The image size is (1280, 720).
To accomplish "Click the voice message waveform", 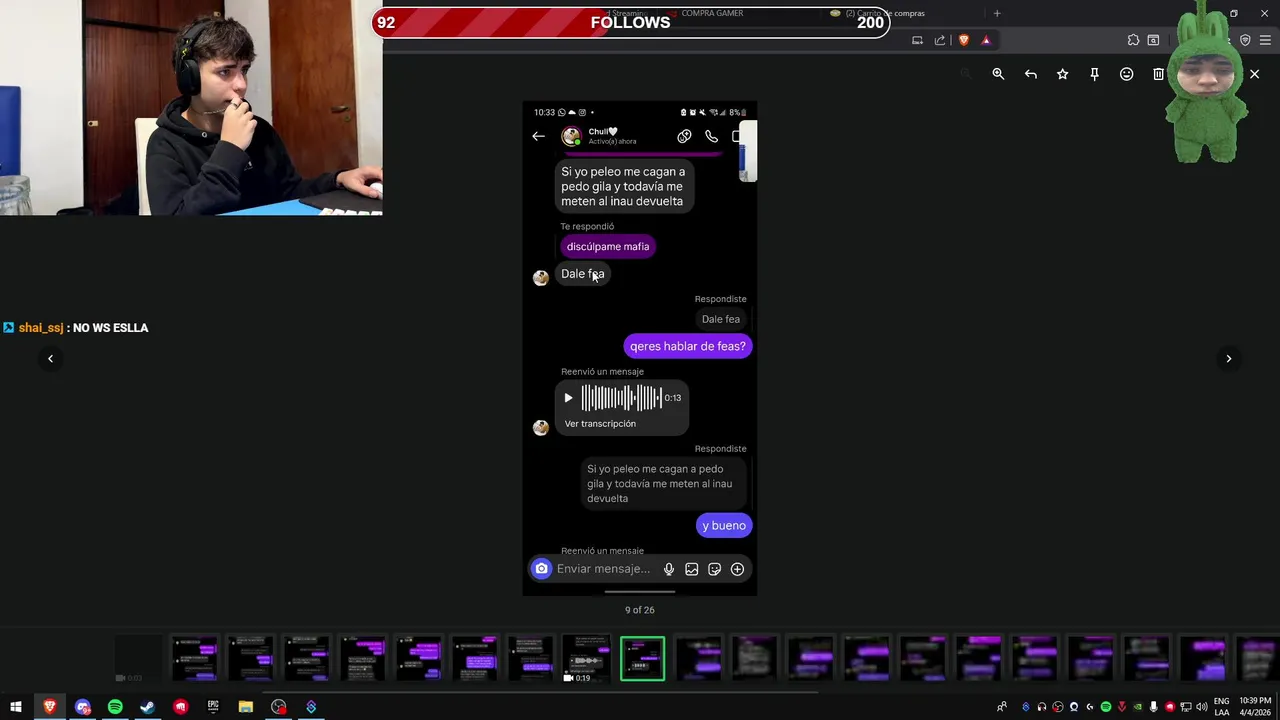I will (621, 398).
